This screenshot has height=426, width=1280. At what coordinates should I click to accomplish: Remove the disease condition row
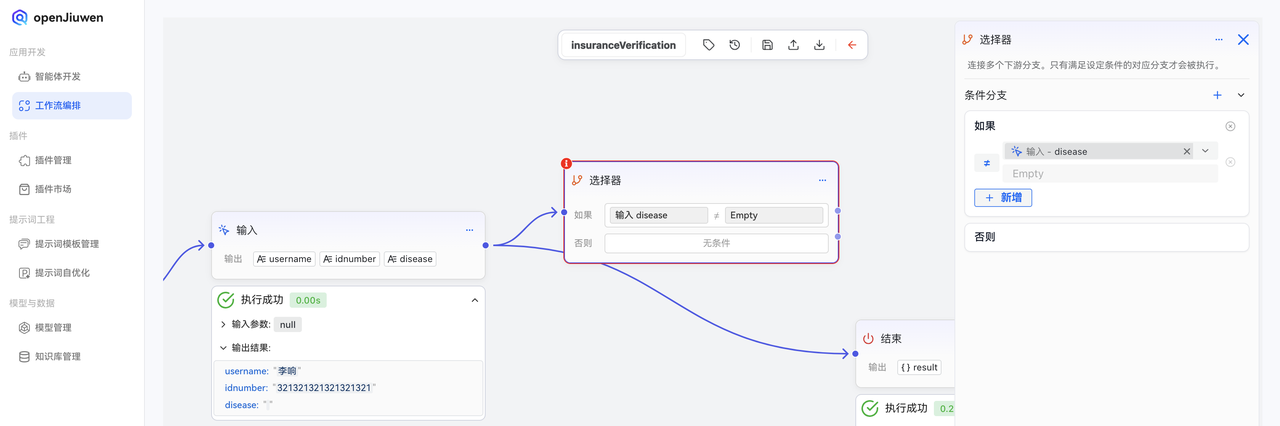click(1230, 162)
